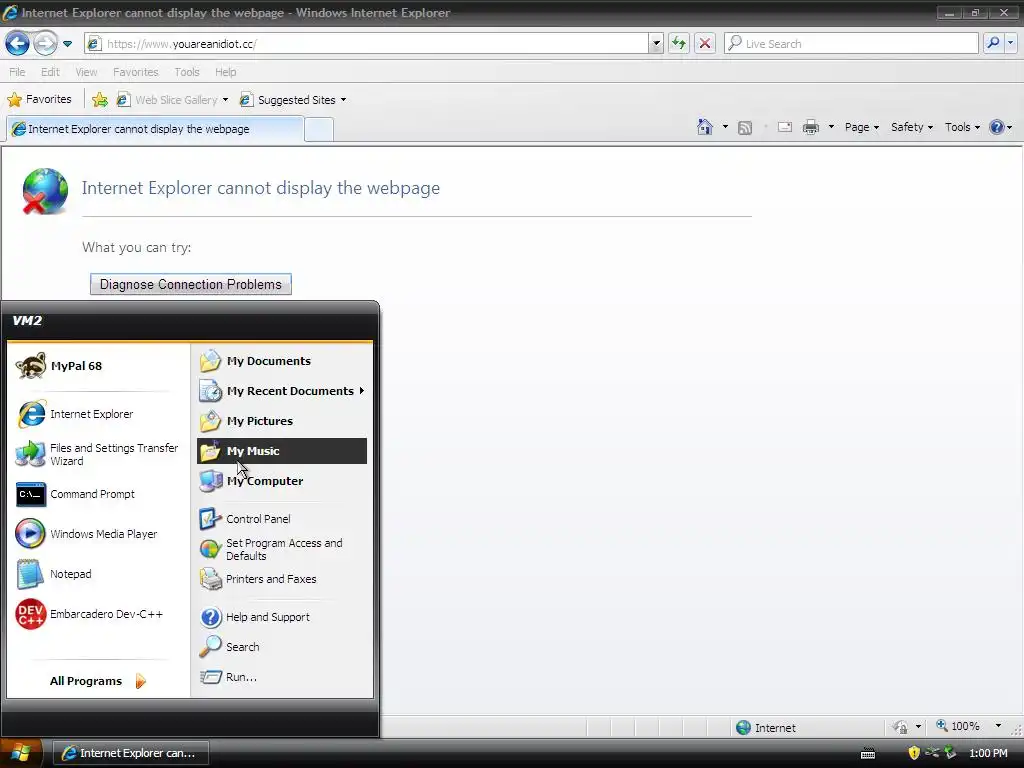The image size is (1024, 768).
Task: Expand the address bar history dropdown
Action: tap(656, 44)
